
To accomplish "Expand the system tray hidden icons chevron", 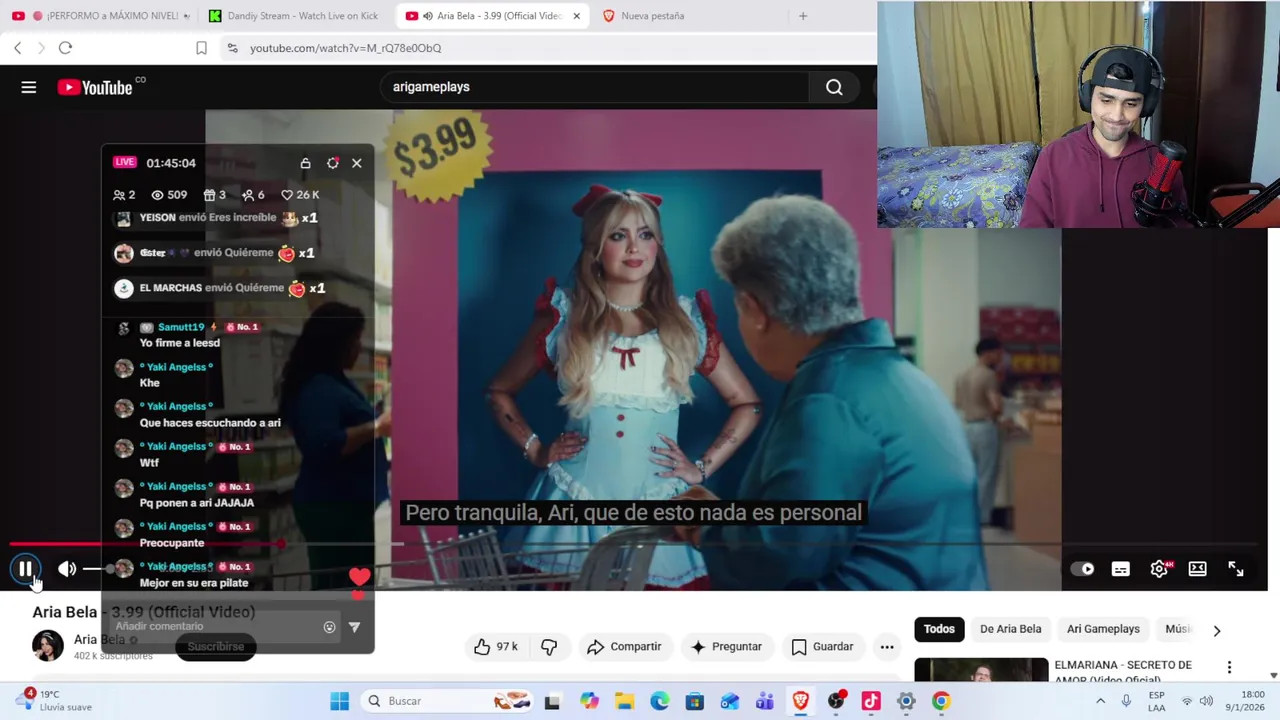I will click(1100, 701).
